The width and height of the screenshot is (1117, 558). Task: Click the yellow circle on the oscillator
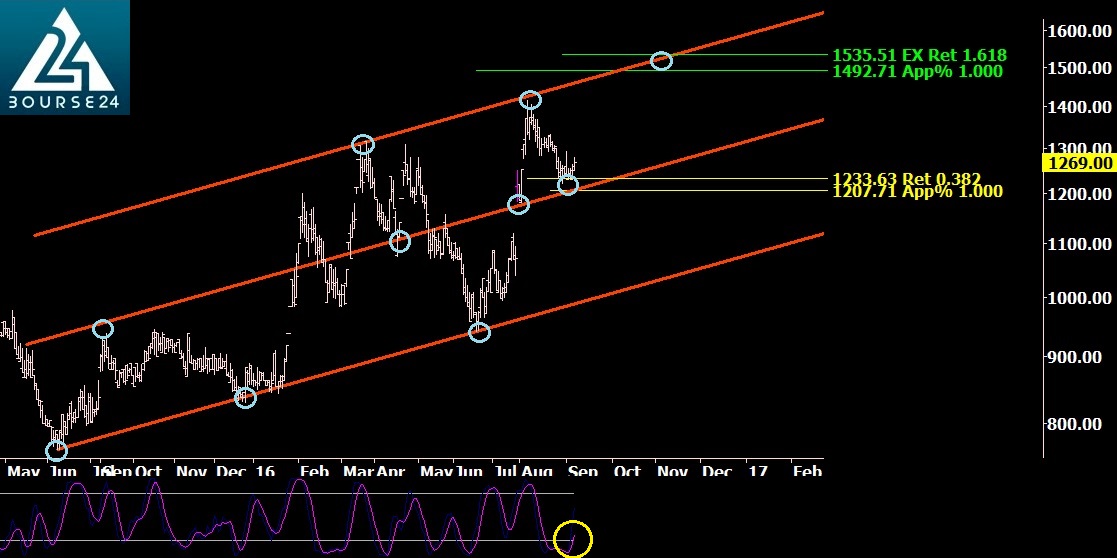pos(578,540)
